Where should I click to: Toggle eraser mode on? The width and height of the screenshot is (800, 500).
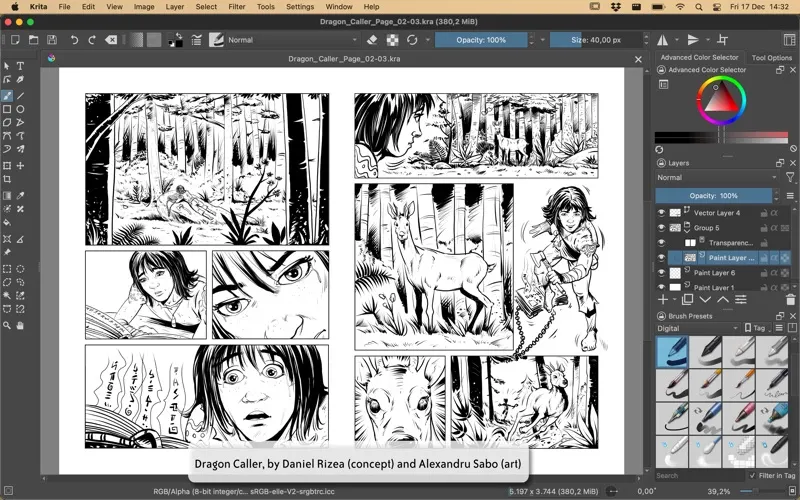point(372,40)
